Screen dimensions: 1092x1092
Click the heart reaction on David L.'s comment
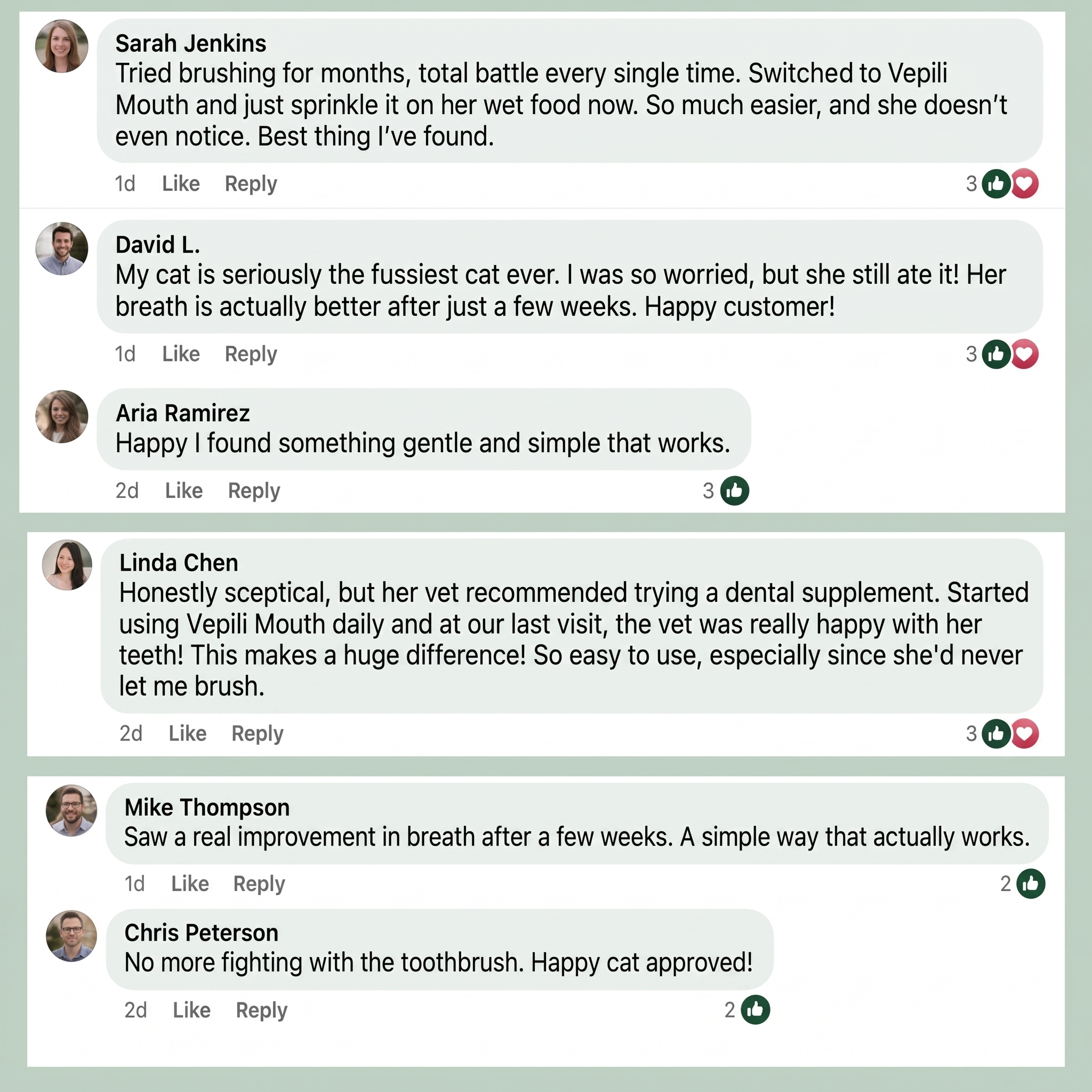pos(1025,355)
